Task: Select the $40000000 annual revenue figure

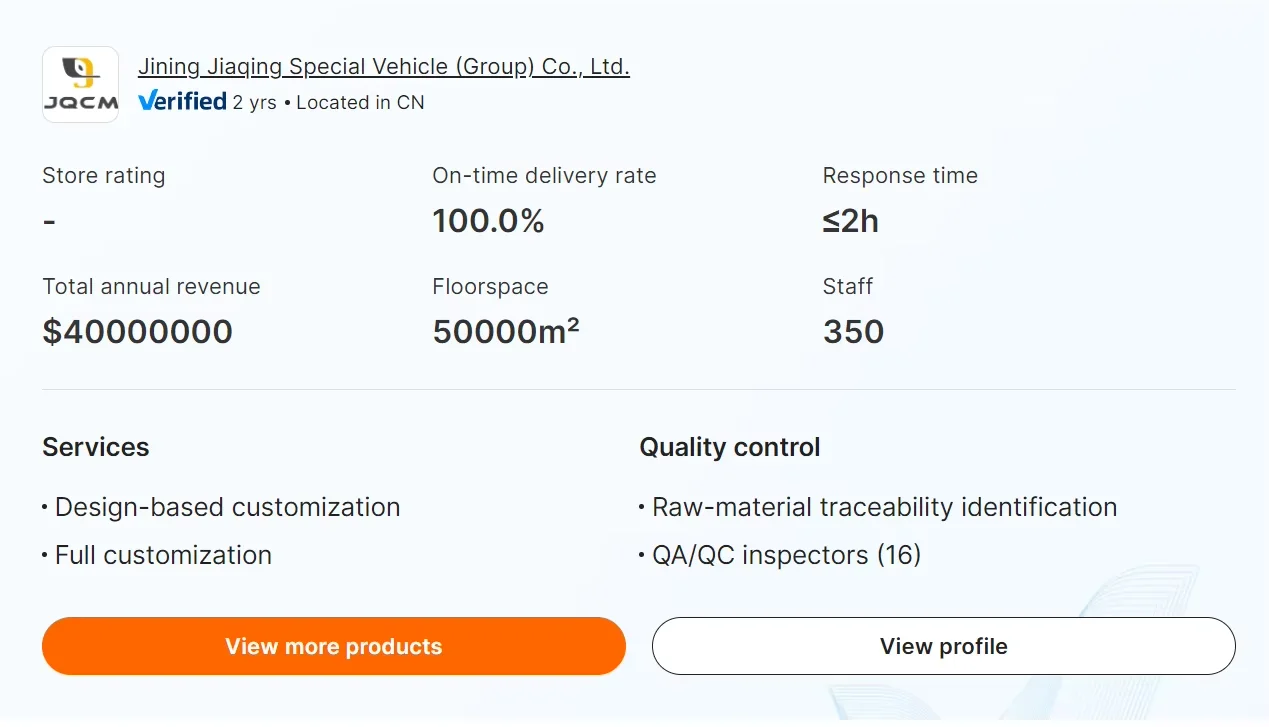Action: (137, 332)
